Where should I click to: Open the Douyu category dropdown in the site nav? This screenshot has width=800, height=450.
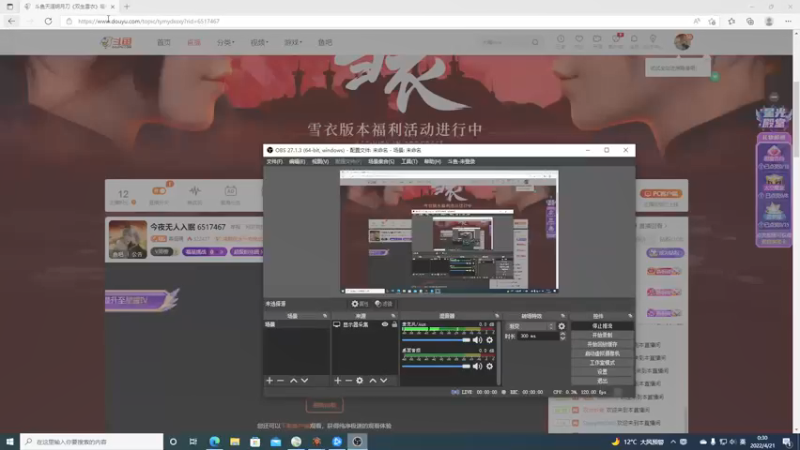pyautogui.click(x=226, y=42)
